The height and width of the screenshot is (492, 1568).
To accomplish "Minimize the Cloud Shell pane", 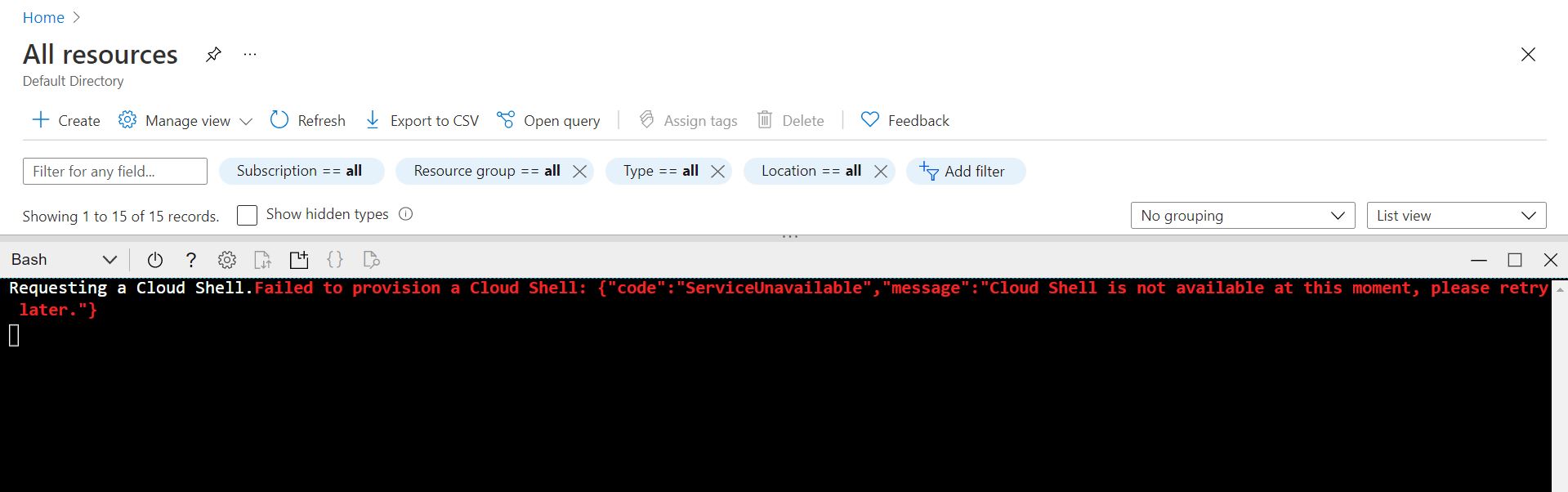I will [1479, 260].
